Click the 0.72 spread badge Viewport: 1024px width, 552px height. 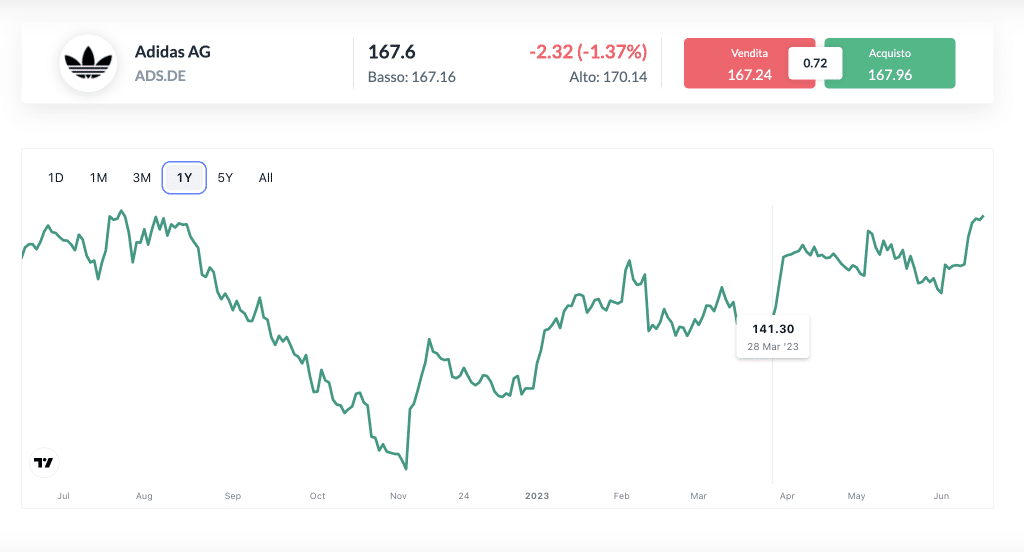pos(815,63)
